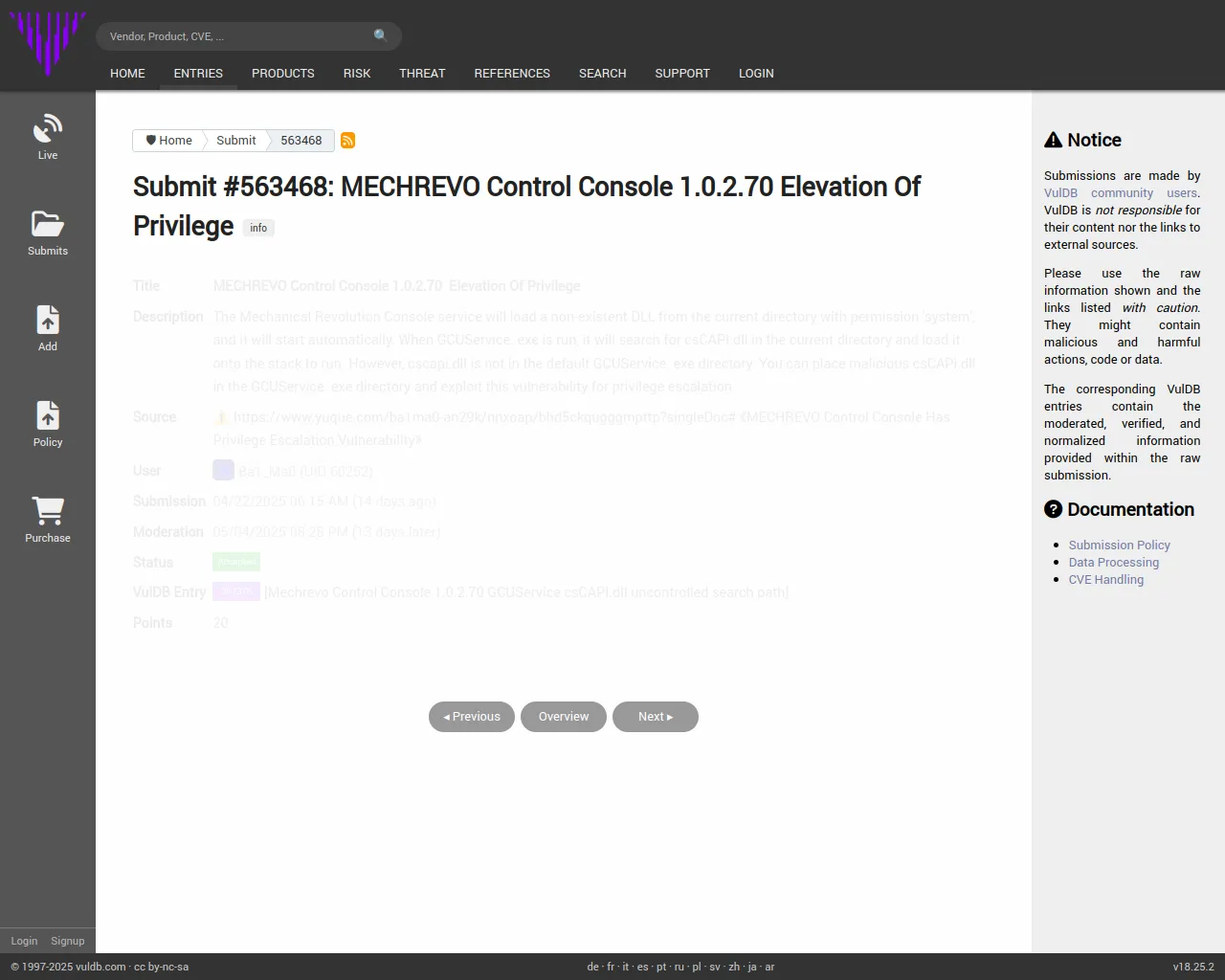Screen dimensions: 1225x980
Task: Switch language to ru
Action: (x=679, y=967)
